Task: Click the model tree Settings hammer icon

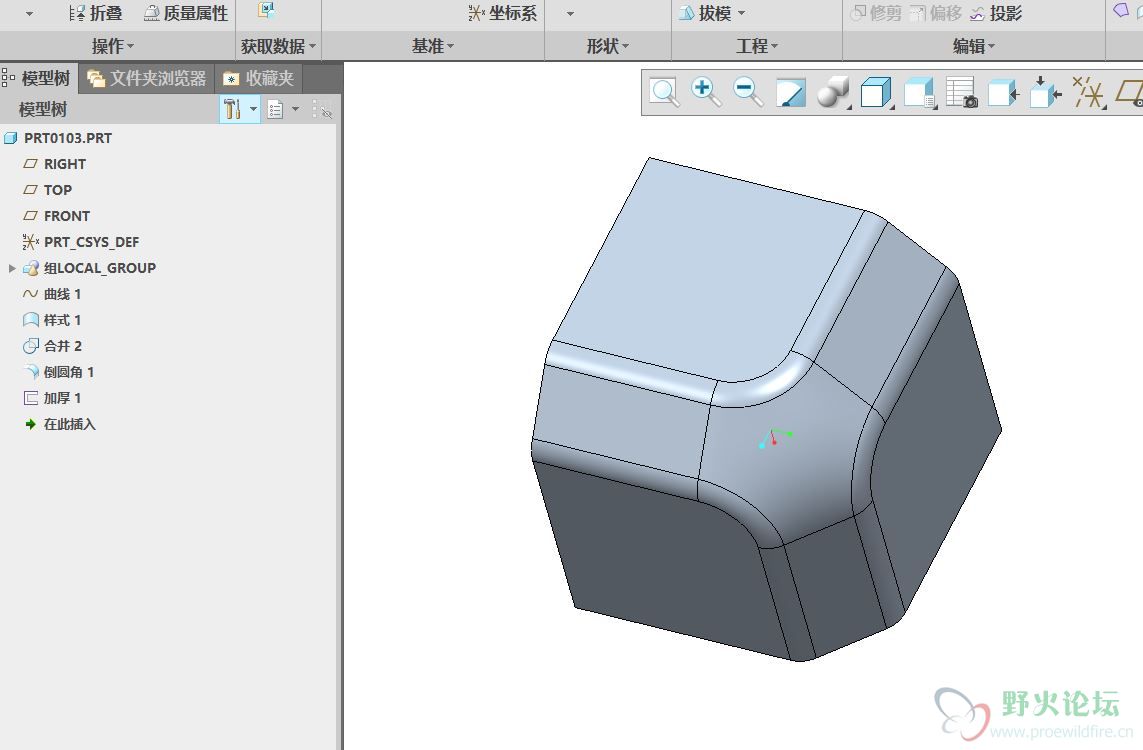Action: 232,109
